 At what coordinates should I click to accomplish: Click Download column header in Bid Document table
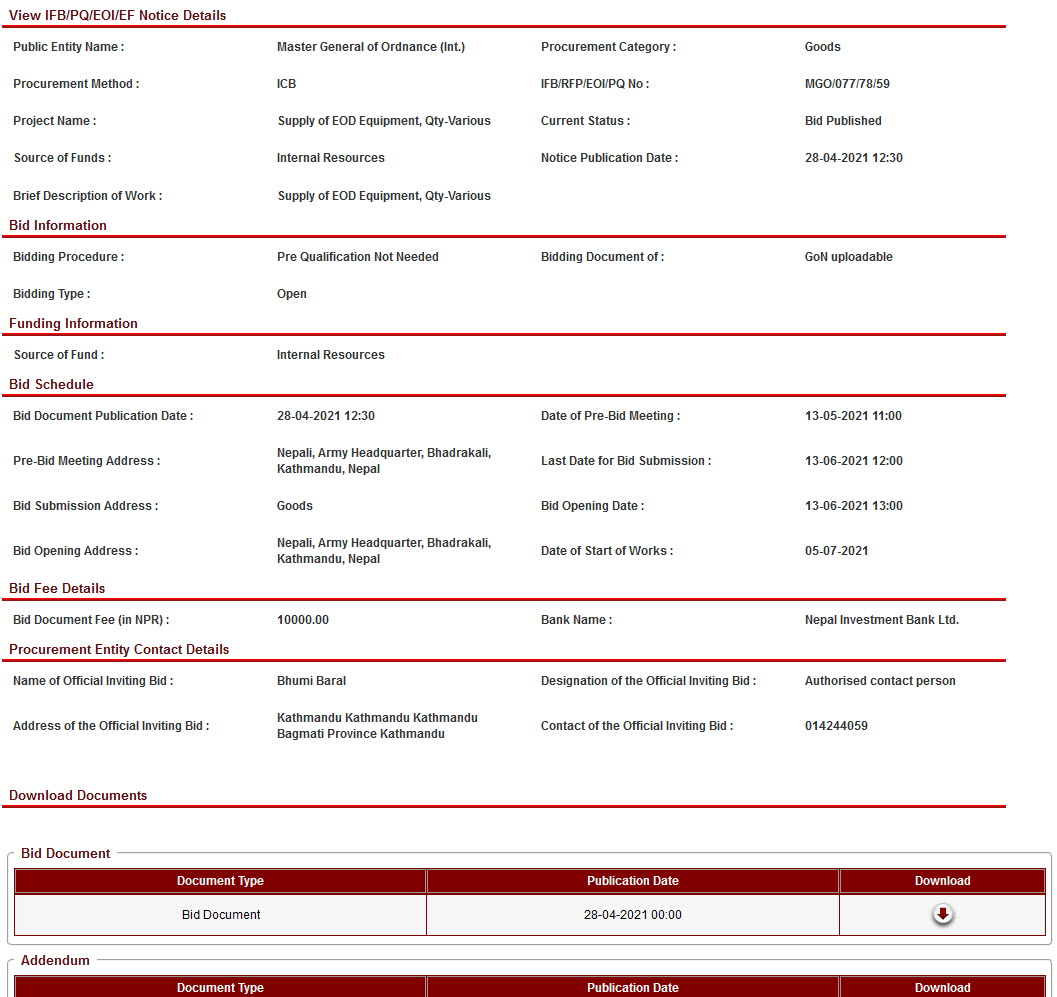point(942,881)
